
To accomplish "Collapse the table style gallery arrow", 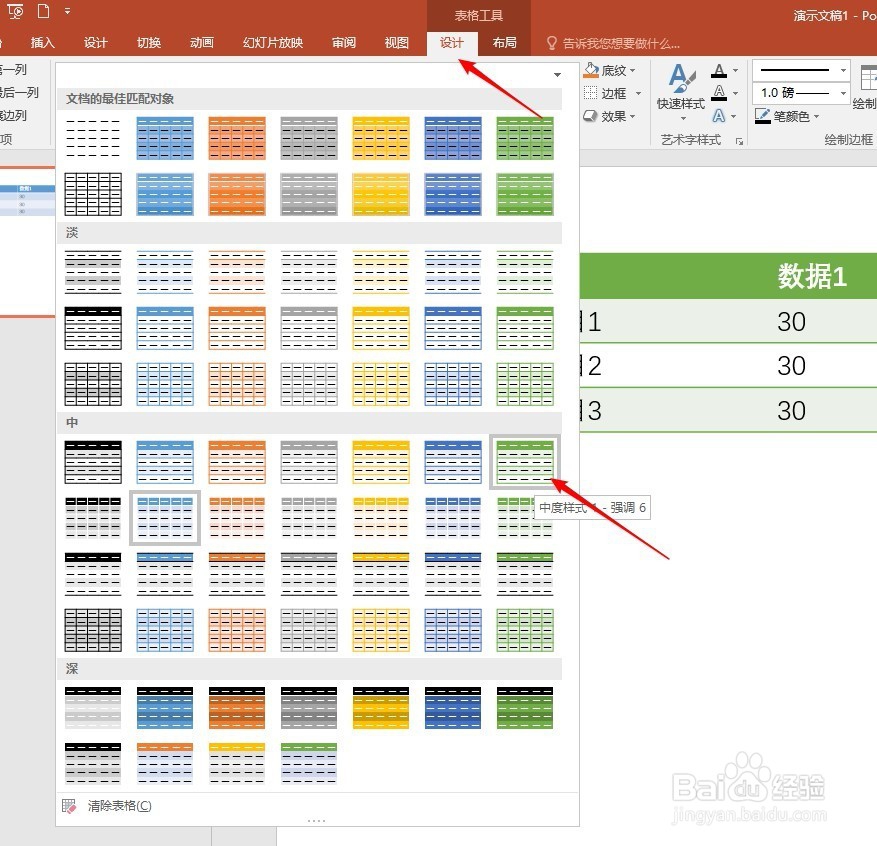I will [557, 74].
